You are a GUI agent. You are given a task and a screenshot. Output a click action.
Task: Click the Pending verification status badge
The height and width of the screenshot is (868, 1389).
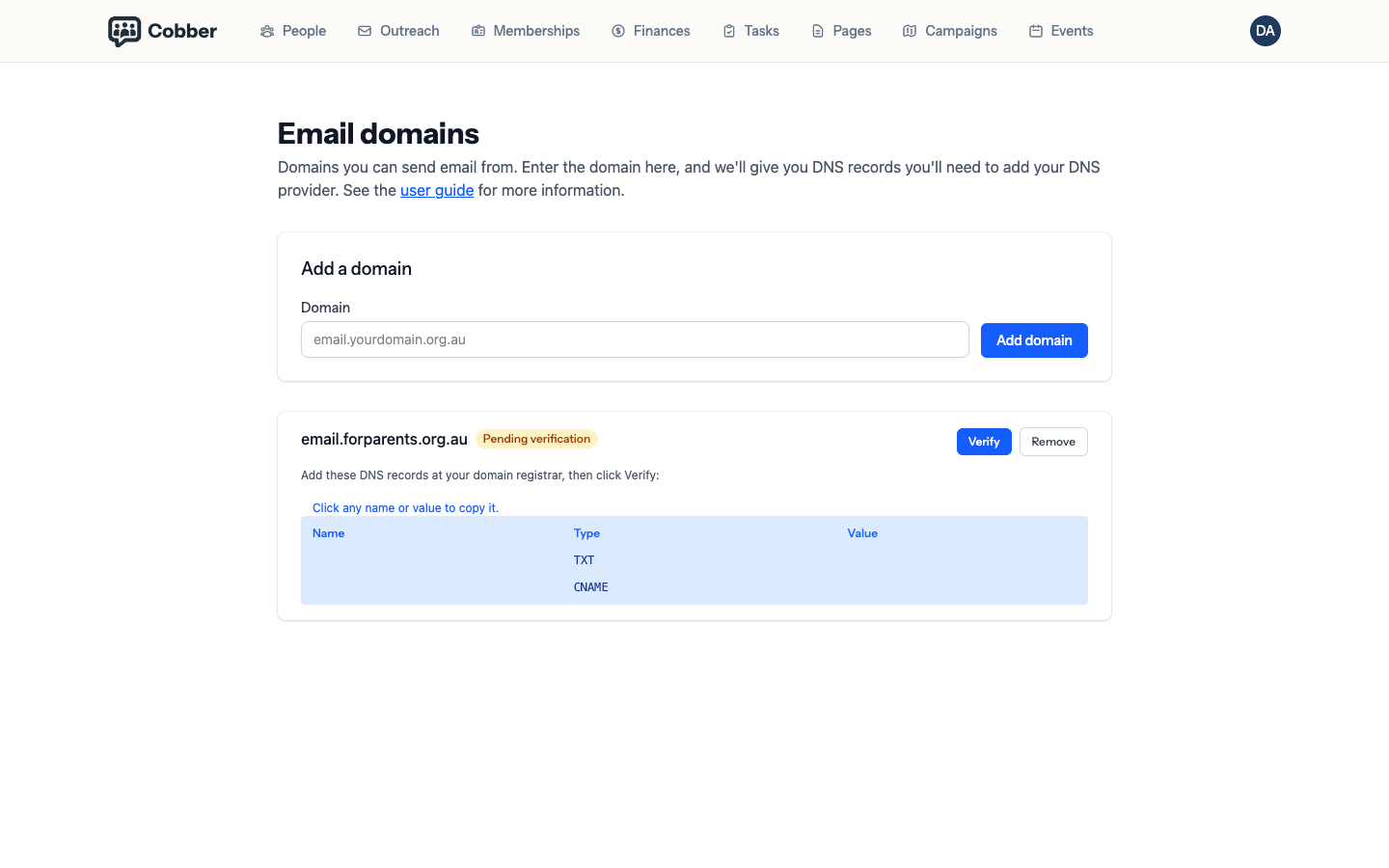536,439
